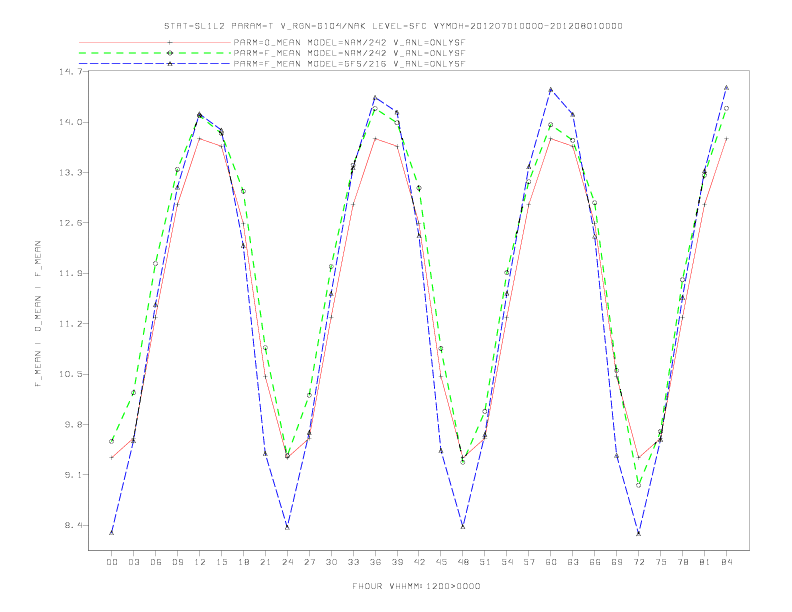Screen dimensions: 792x612
Task: Click blue triangle minimum at hour 72
Action: pyautogui.click(x=638, y=533)
